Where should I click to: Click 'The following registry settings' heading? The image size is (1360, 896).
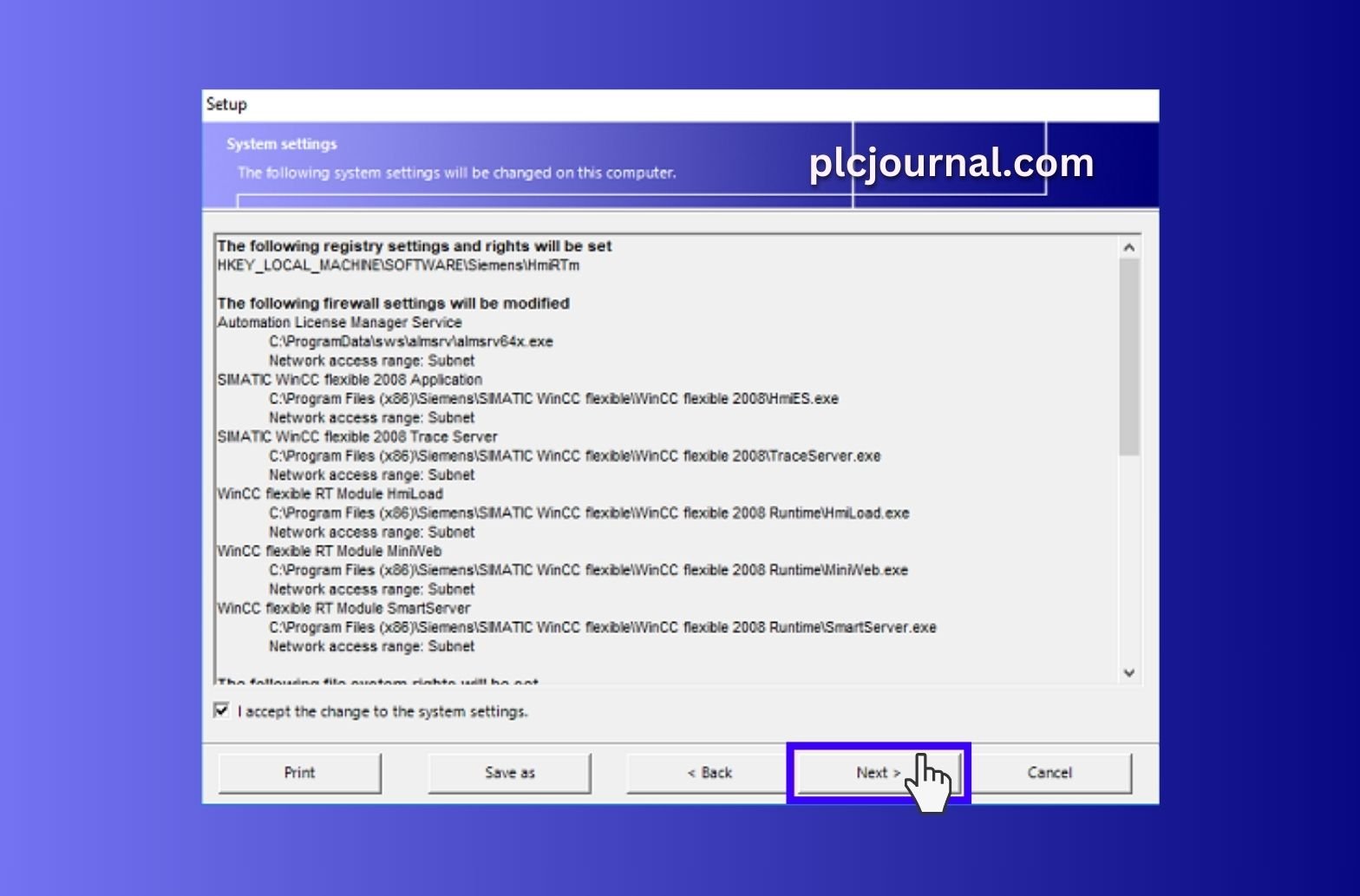415,246
